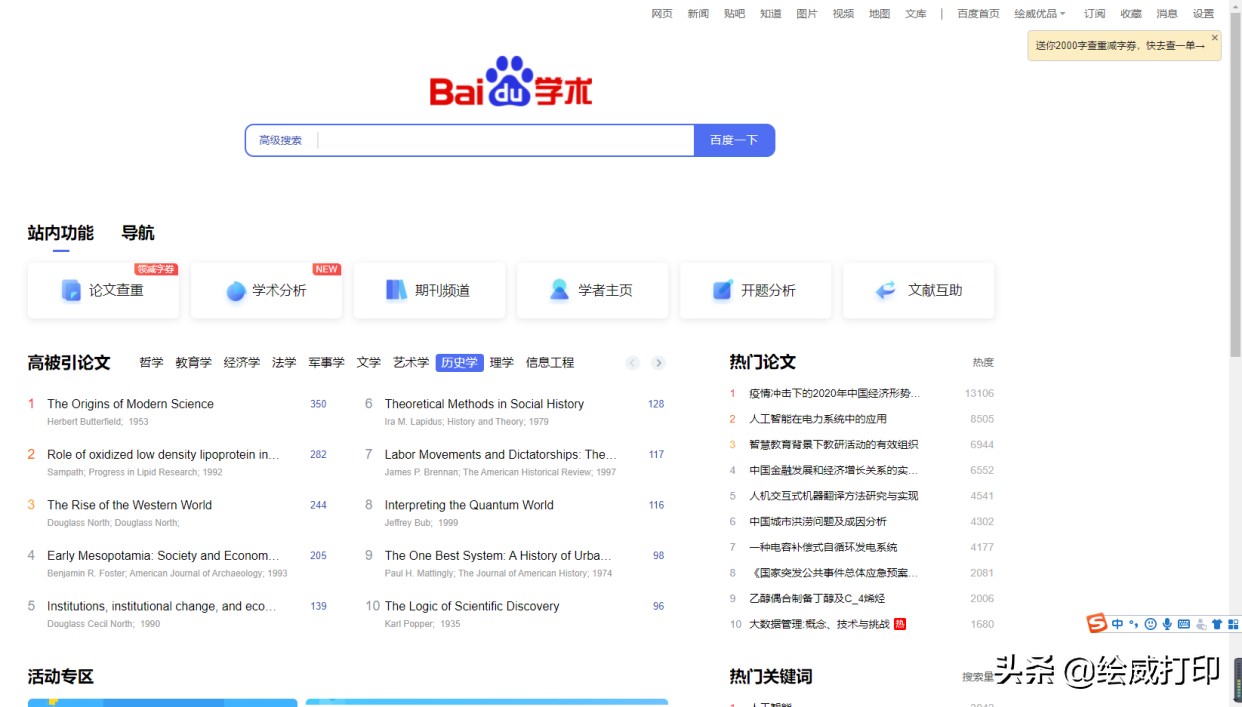Dismiss the coupon notification with X
The width and height of the screenshot is (1242, 707).
(1215, 38)
